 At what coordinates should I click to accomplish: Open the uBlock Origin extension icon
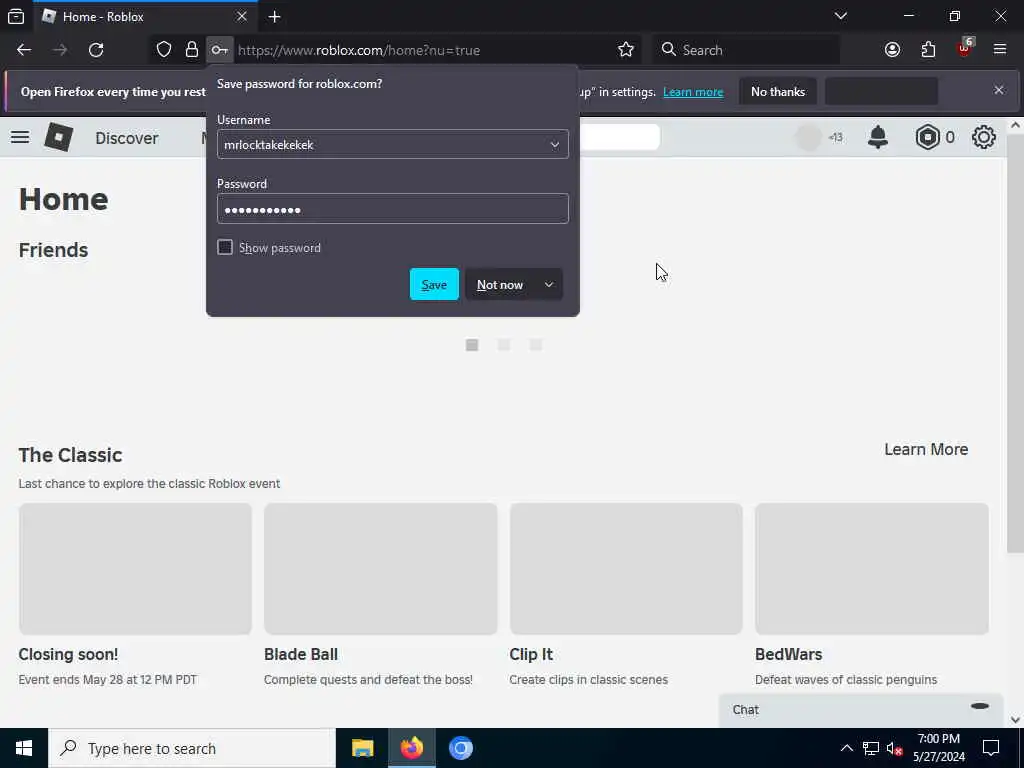(965, 48)
